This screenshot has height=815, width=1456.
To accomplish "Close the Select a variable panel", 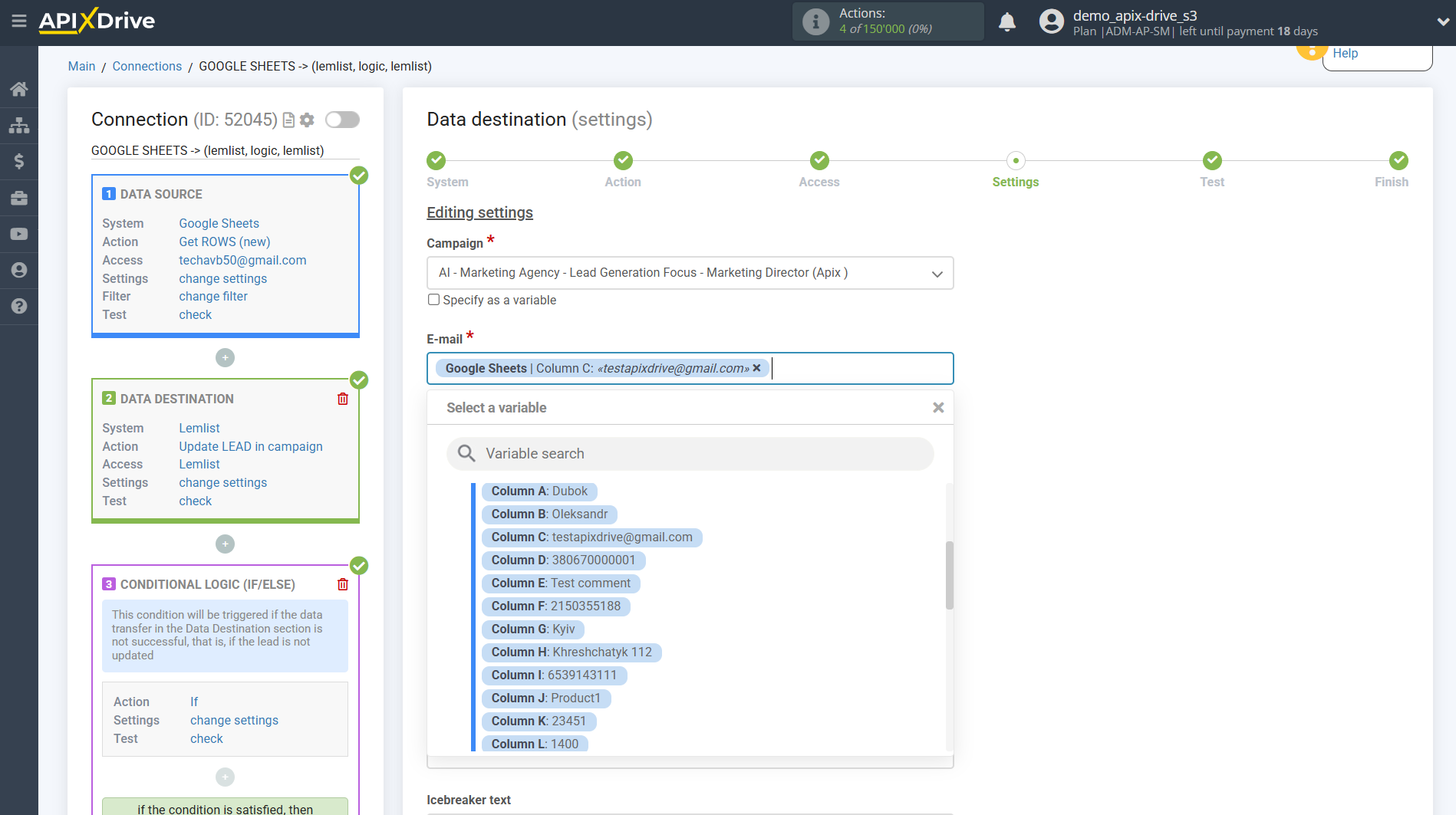I will 938,408.
